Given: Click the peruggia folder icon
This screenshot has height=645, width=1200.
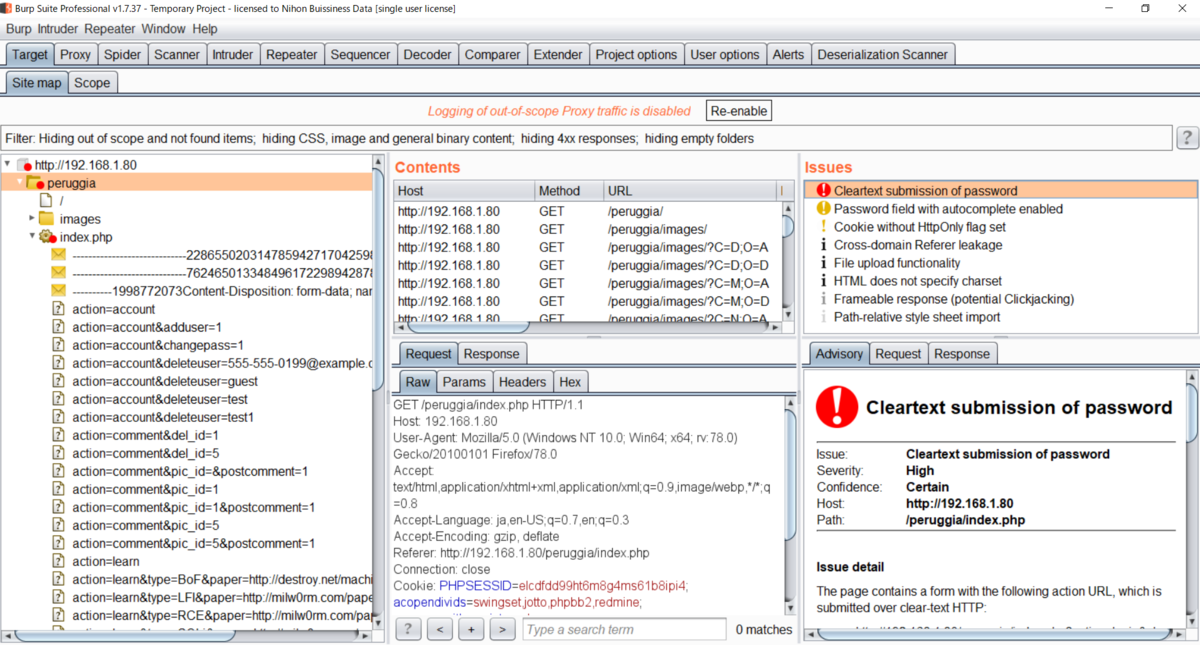Looking at the screenshot, I should coord(34,183).
